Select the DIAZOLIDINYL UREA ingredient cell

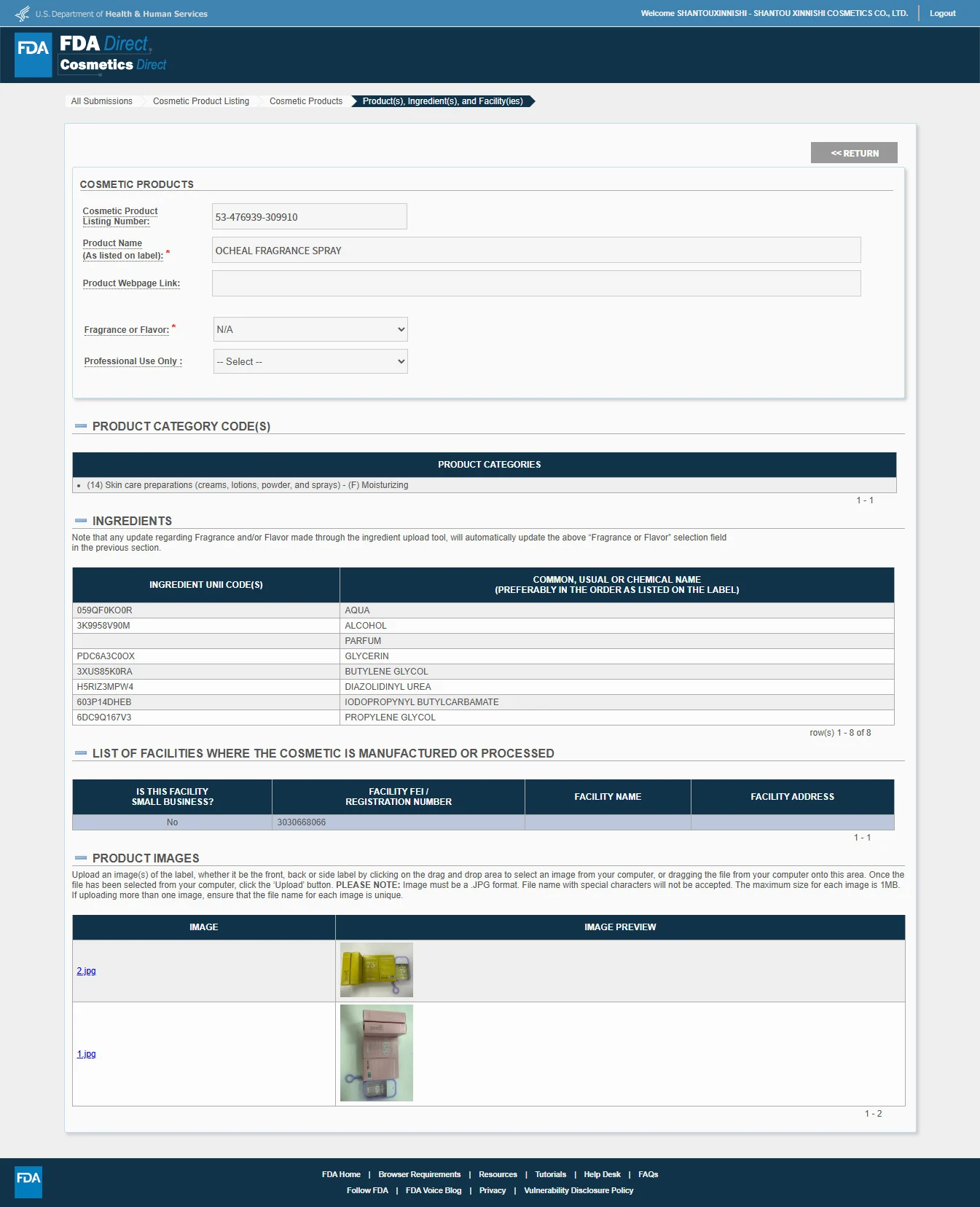tap(617, 687)
